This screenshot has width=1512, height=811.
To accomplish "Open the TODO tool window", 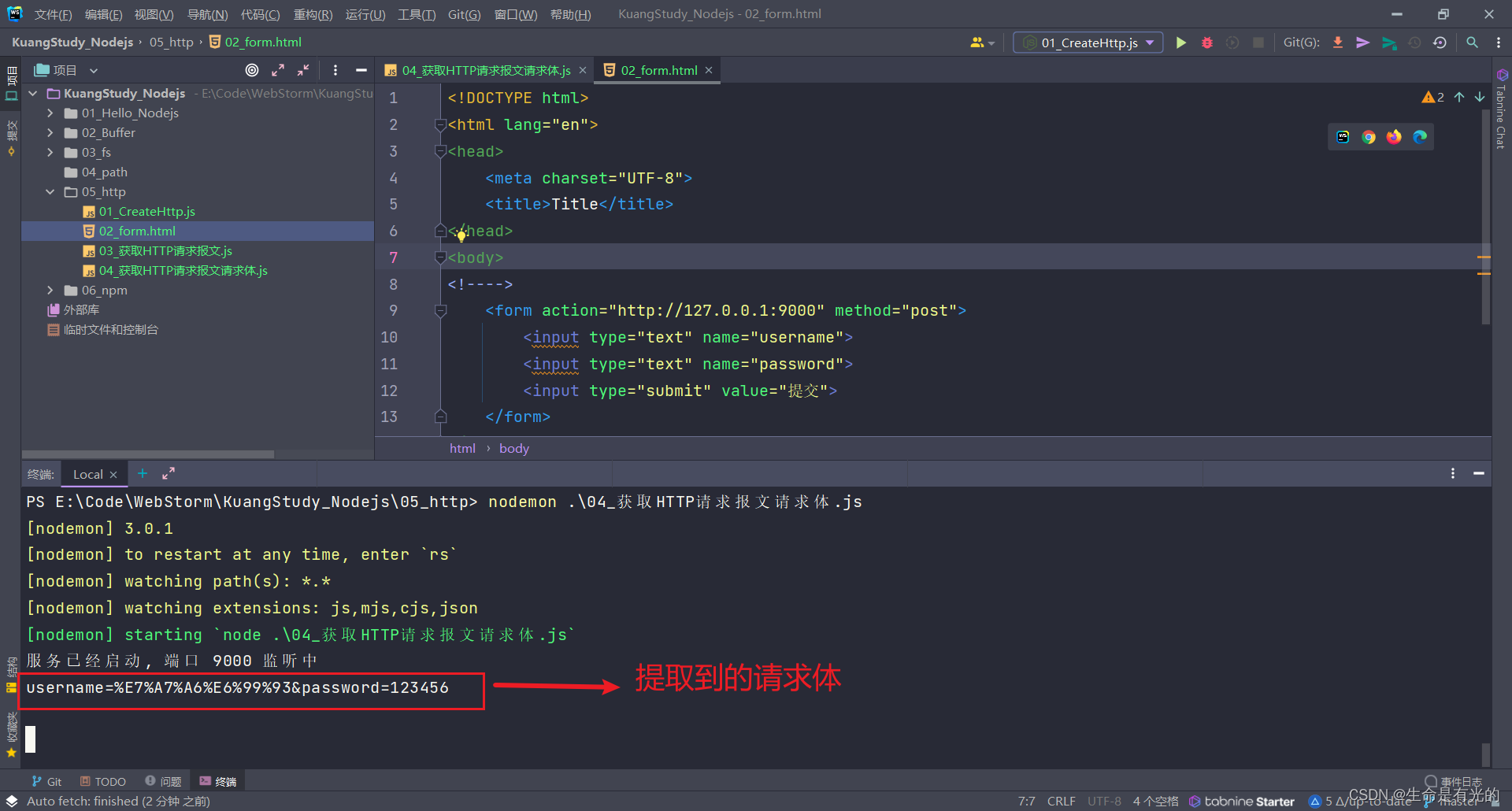I will tap(102, 781).
